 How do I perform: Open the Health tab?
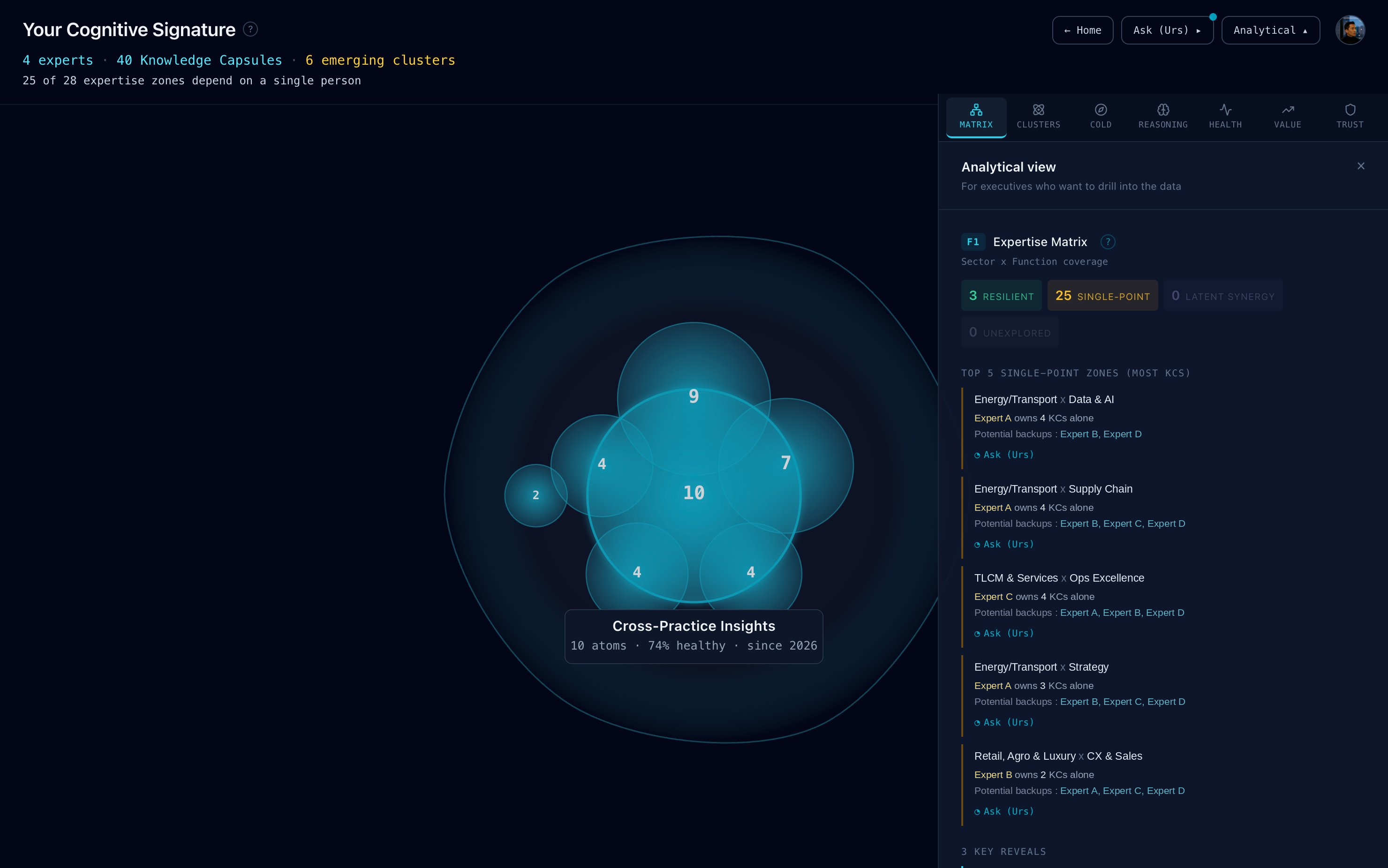coord(1225,117)
